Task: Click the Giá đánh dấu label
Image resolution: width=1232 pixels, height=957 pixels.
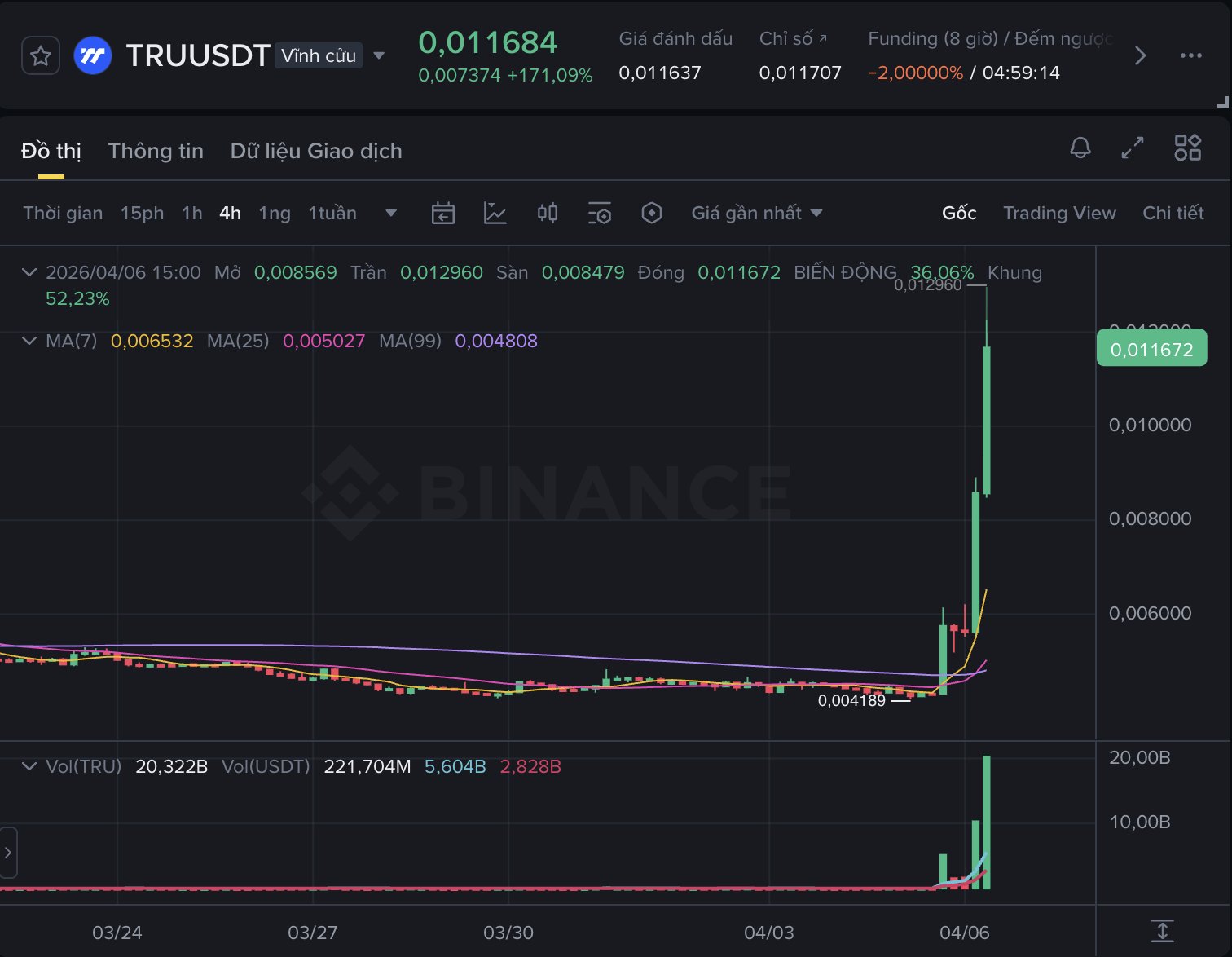Action: (x=675, y=38)
